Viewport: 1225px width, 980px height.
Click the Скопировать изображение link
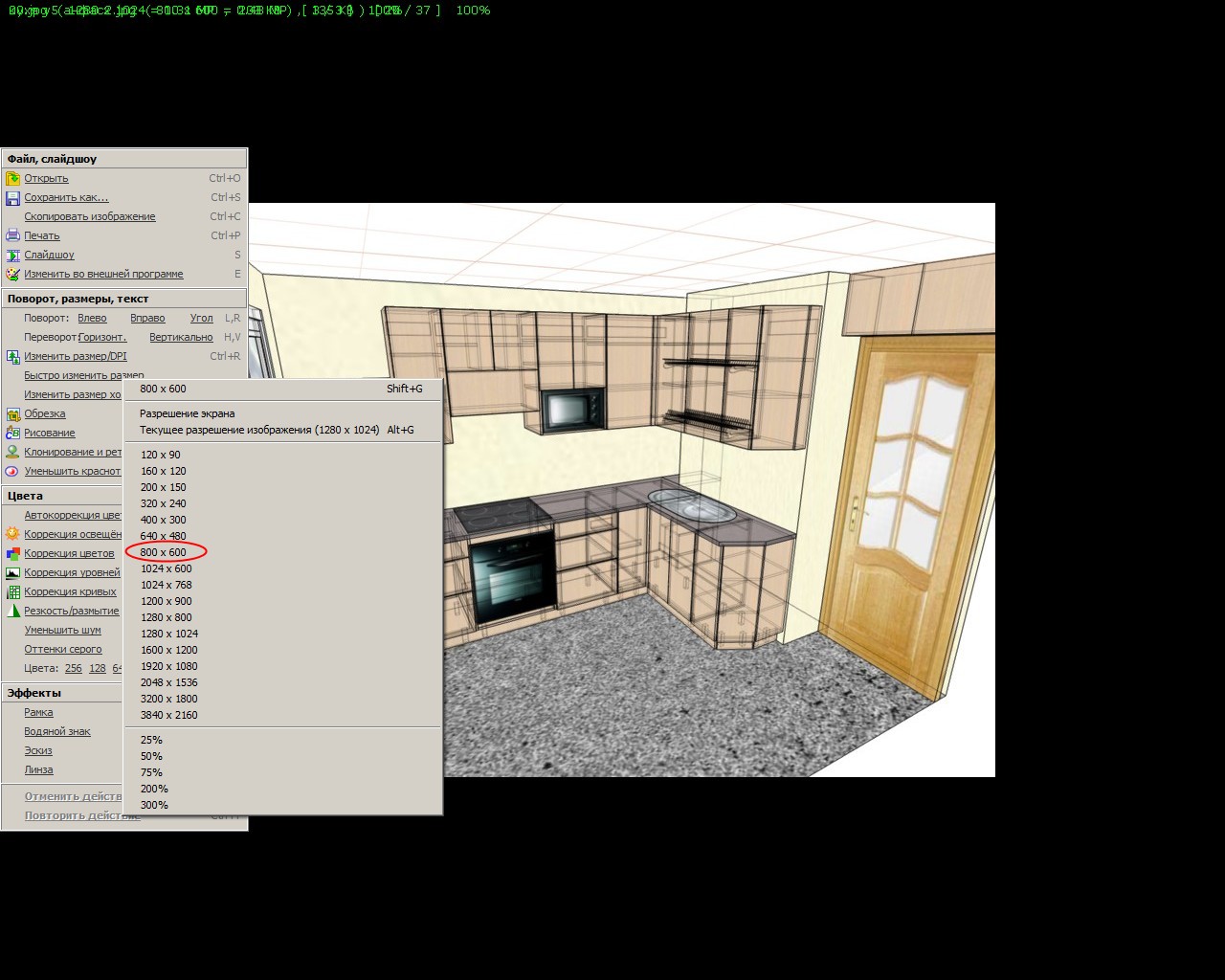tap(90, 217)
